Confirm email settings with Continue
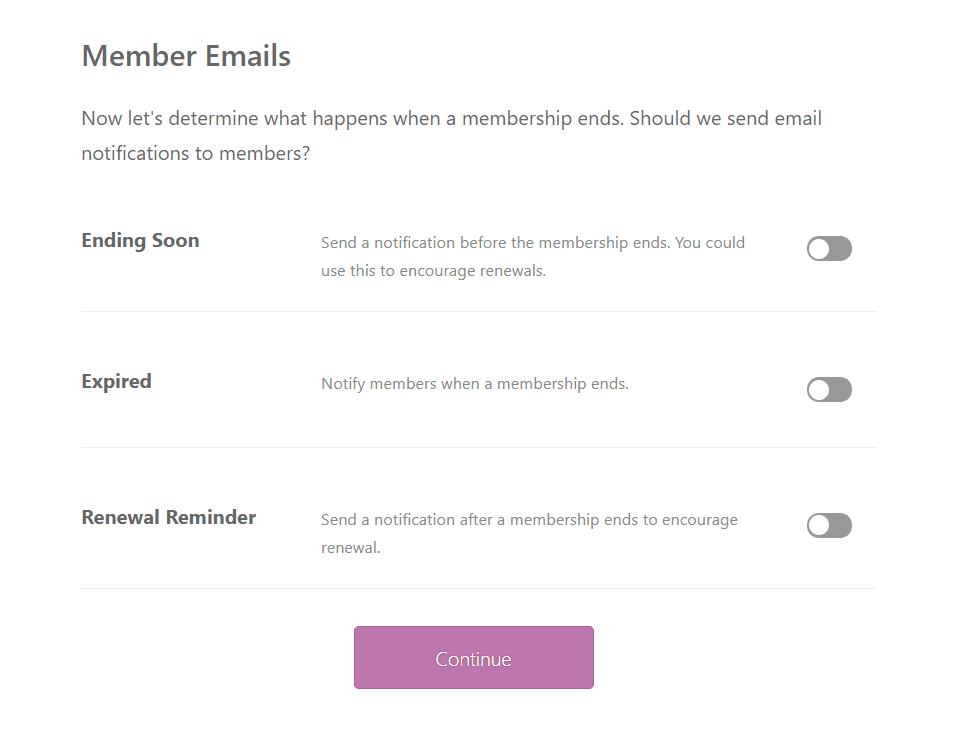Viewport: 960px width, 730px height. click(x=473, y=657)
